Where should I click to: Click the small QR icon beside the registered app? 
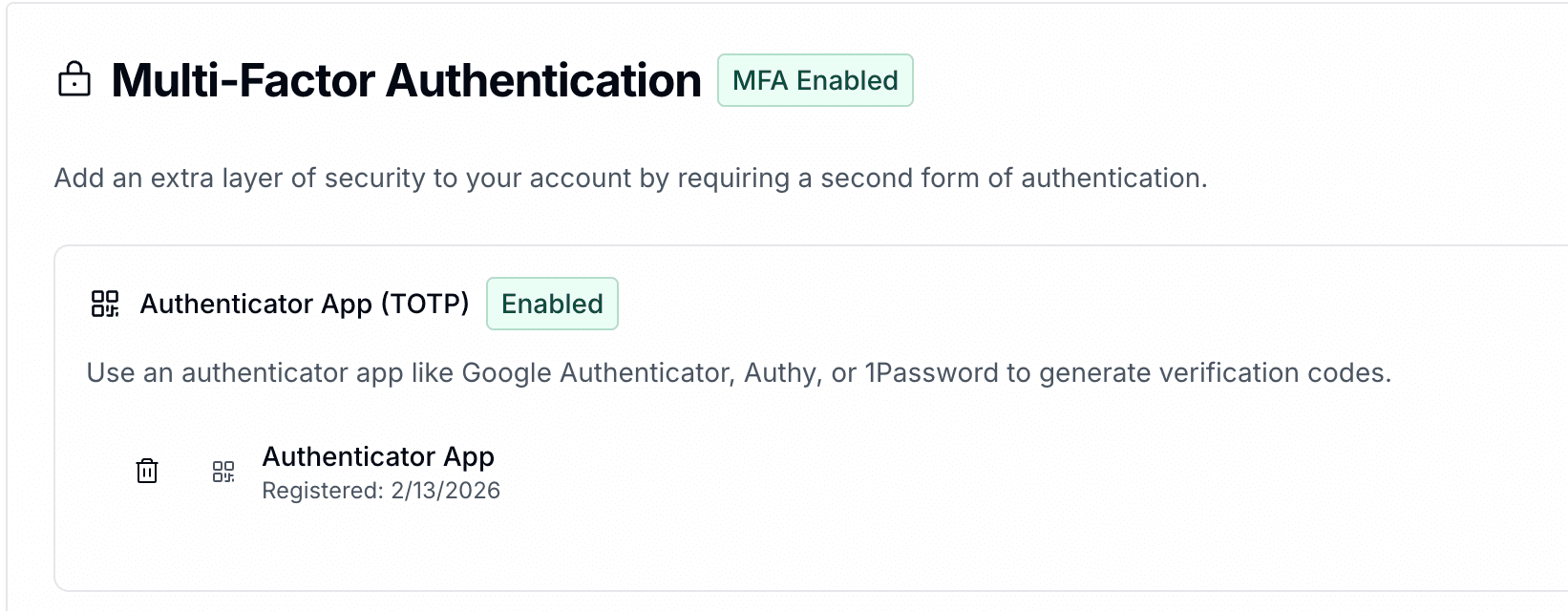point(223,472)
